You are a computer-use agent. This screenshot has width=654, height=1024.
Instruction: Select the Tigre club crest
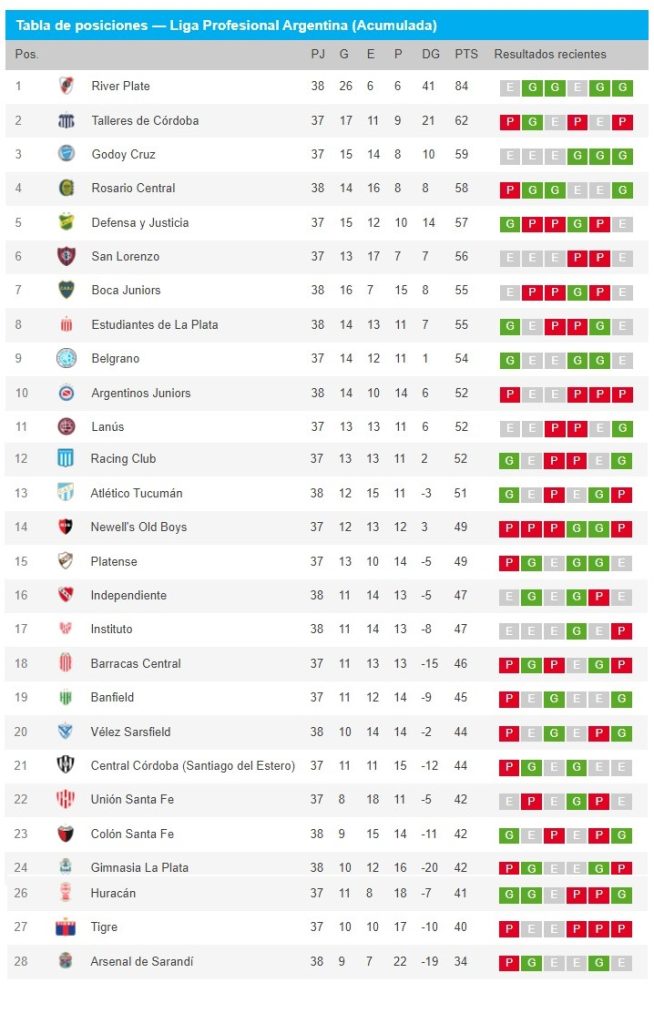point(65,927)
